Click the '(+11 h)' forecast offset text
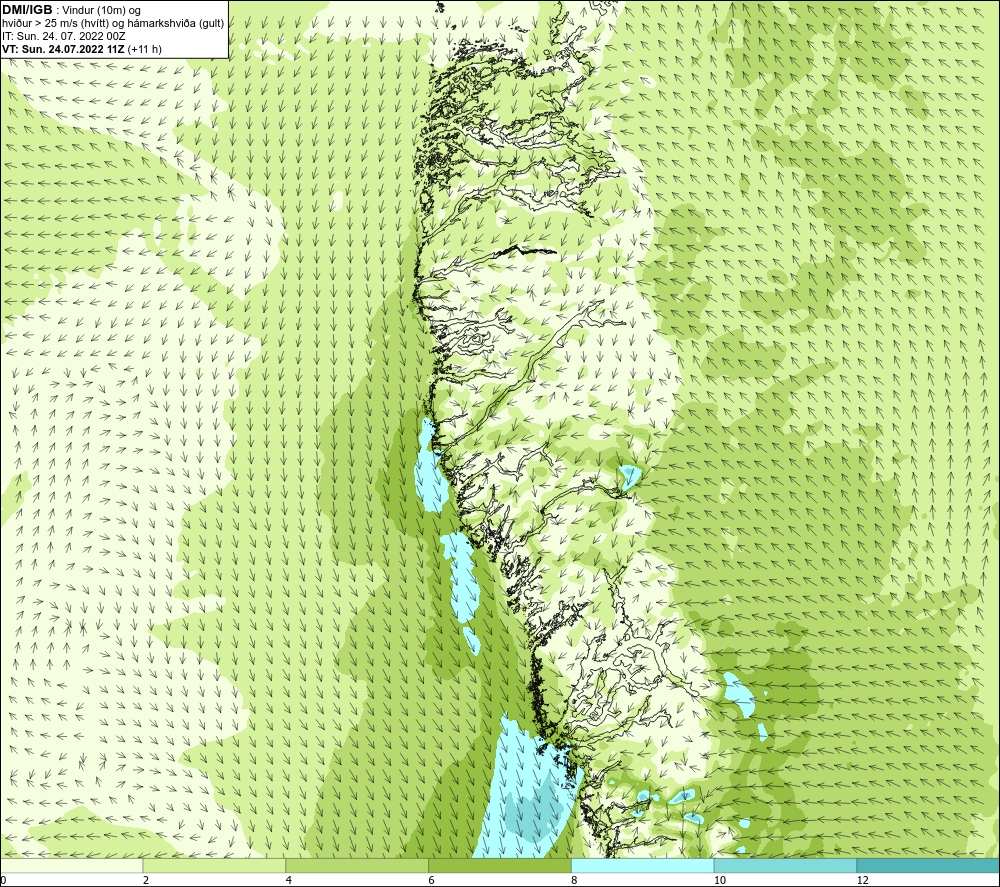Image resolution: width=1000 pixels, height=887 pixels. tap(145, 49)
